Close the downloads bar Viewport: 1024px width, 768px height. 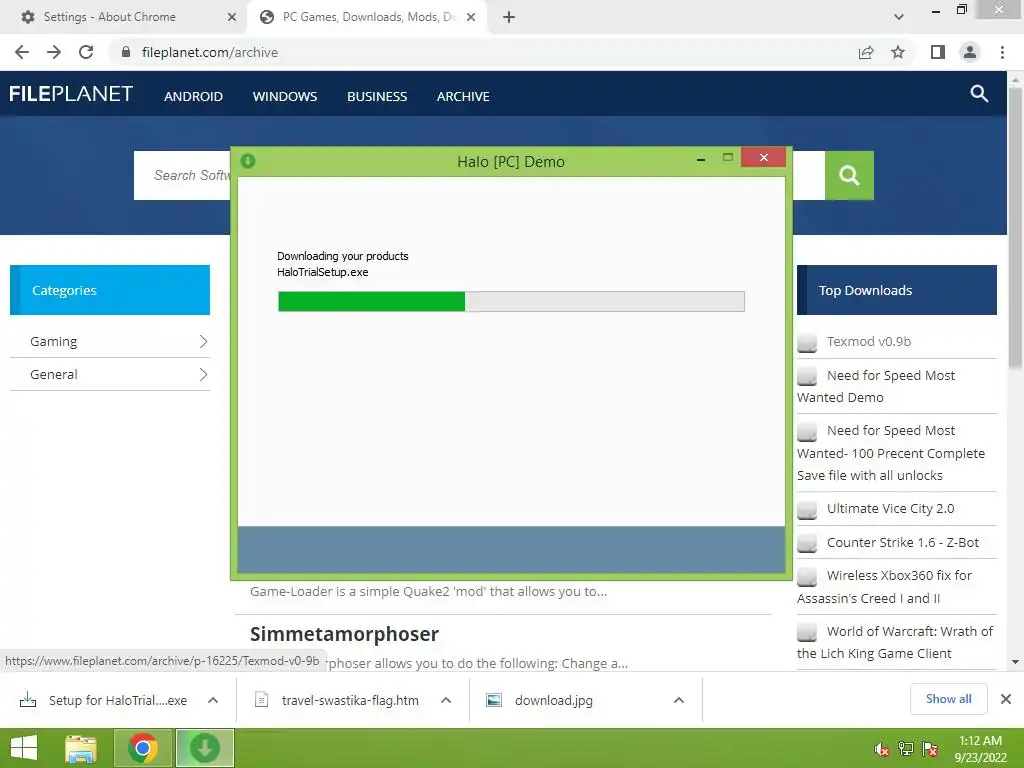click(x=1006, y=699)
